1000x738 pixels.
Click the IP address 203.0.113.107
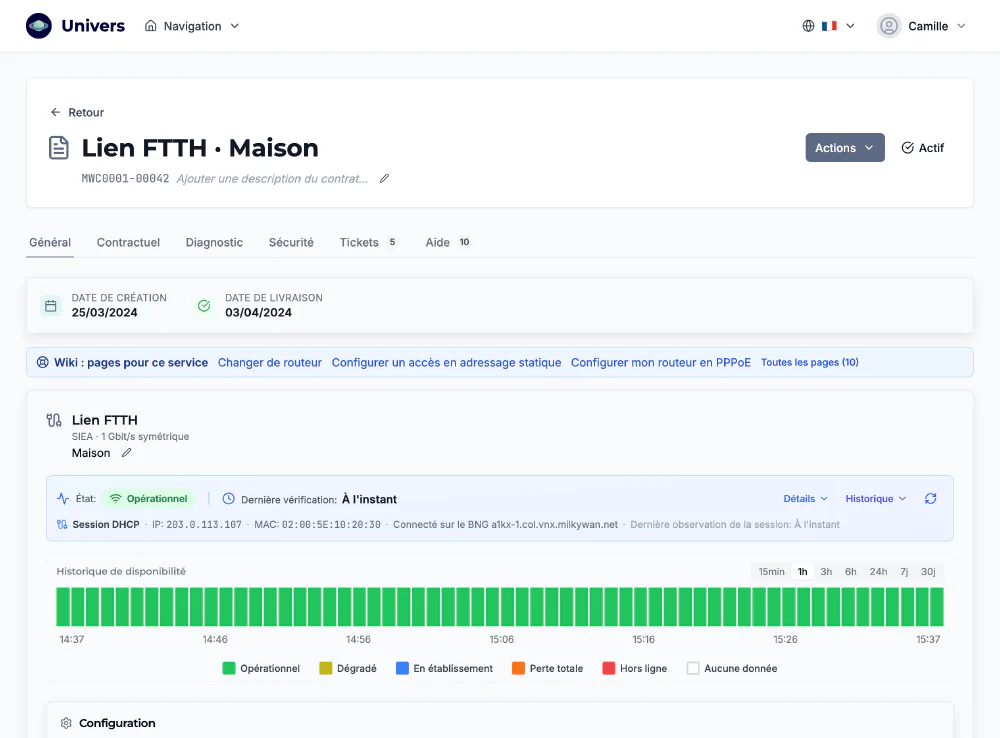tap(204, 524)
